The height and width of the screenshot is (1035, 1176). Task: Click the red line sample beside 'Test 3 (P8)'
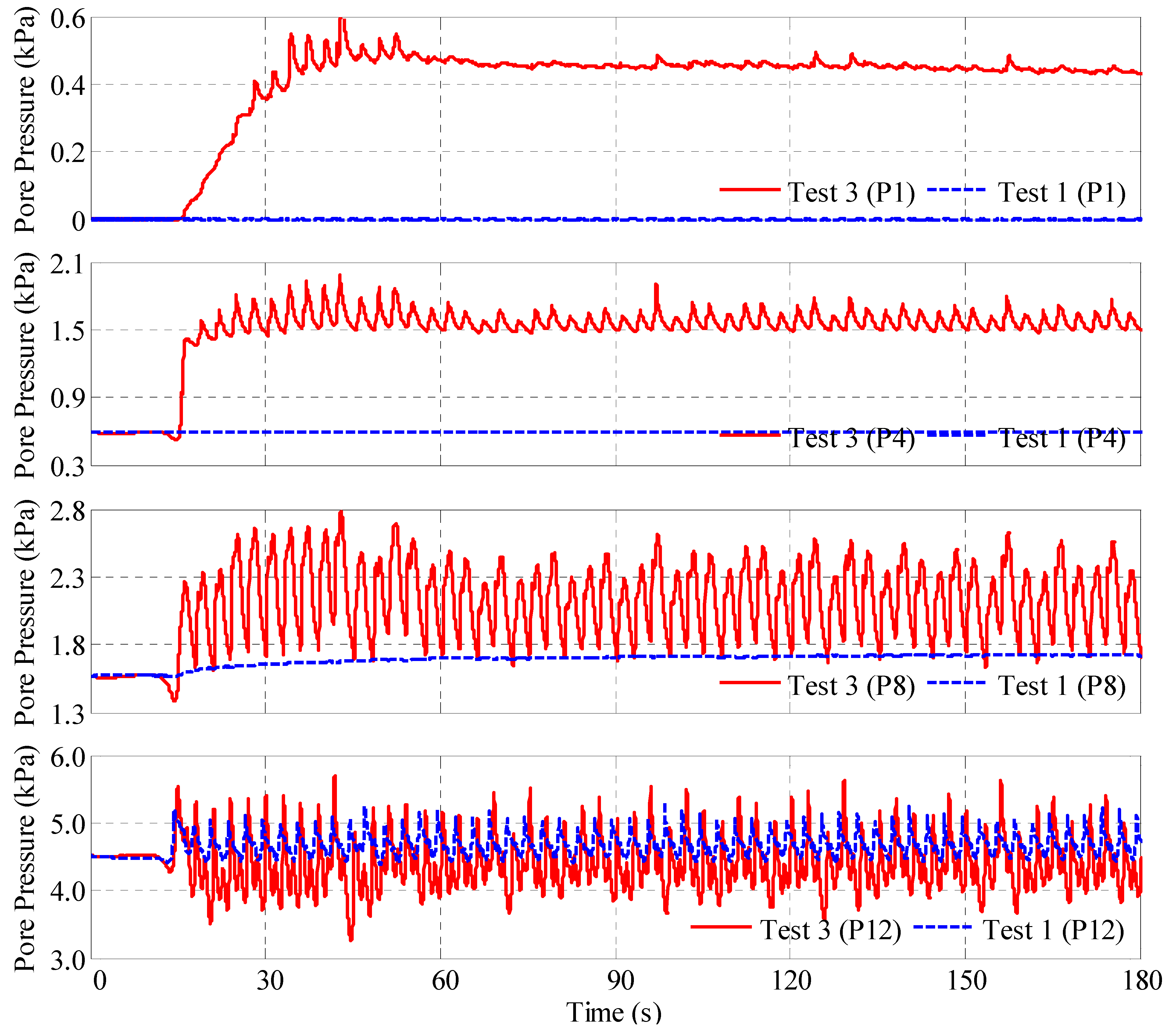pos(750,683)
